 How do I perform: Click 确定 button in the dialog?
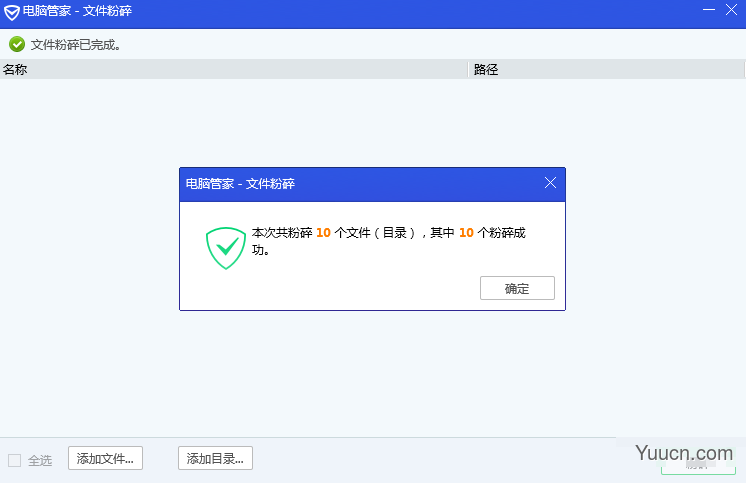pos(517,288)
